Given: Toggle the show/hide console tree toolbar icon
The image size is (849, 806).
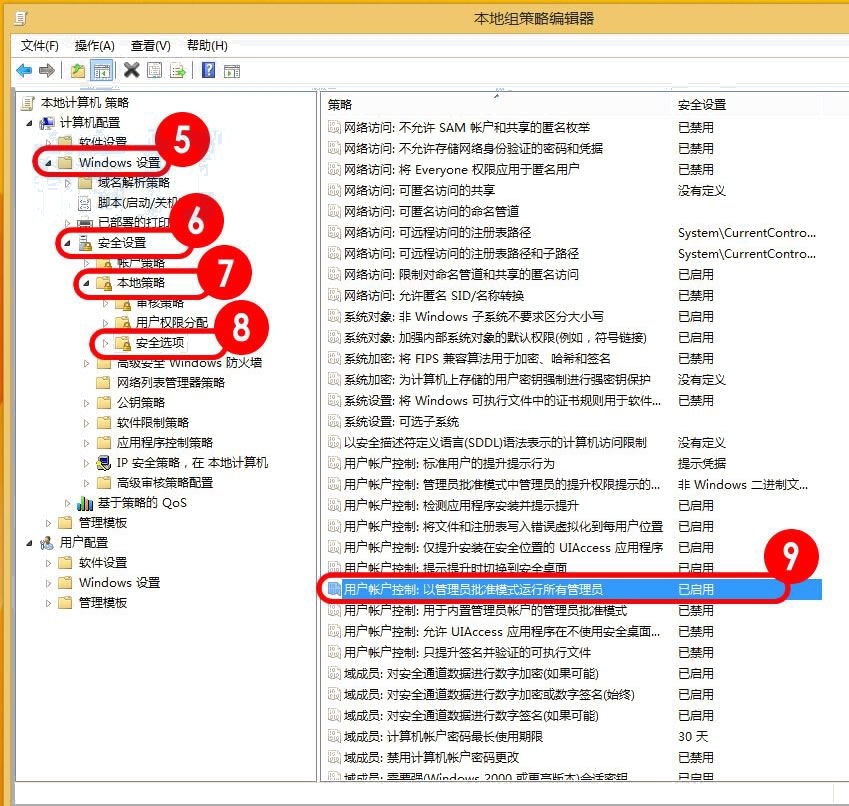Looking at the screenshot, I should (101, 70).
